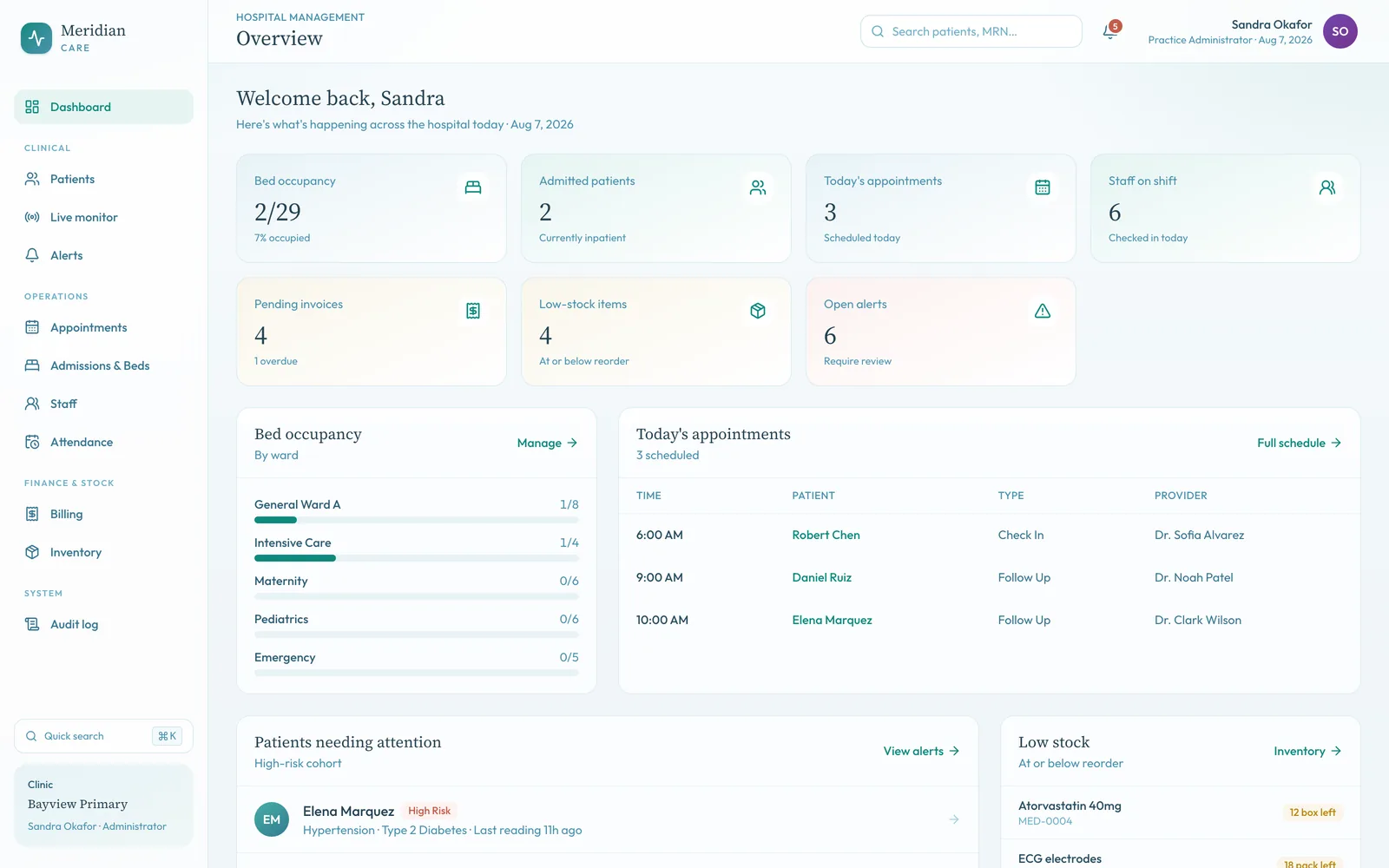
Task: Open Attendance page
Action: (x=103, y=442)
